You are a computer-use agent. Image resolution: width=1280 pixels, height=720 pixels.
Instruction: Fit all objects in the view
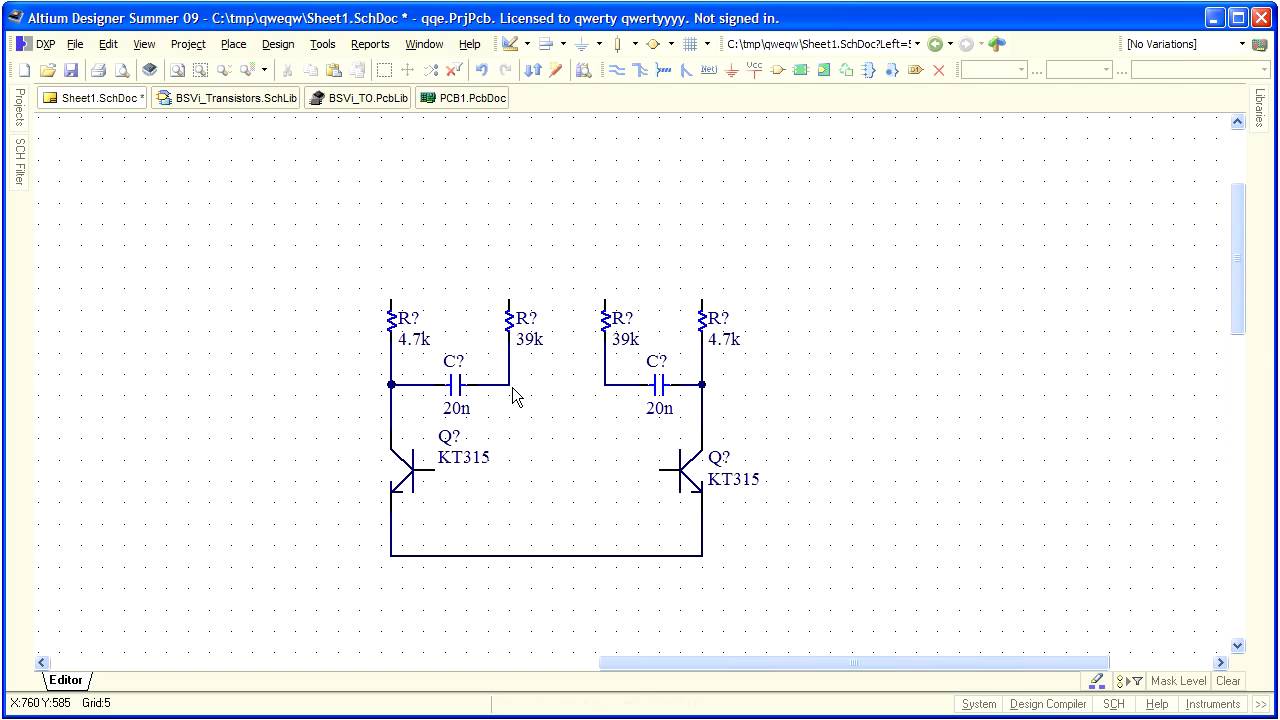(x=177, y=70)
